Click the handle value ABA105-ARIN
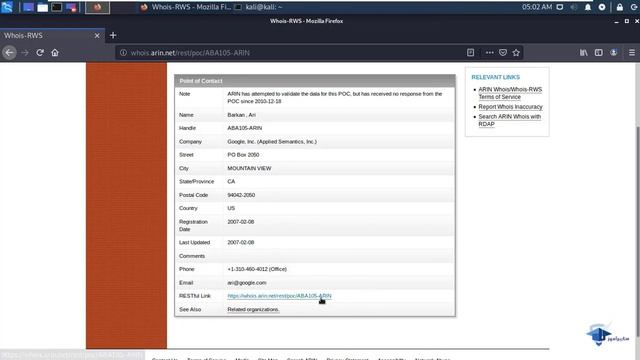The width and height of the screenshot is (640, 360). pyautogui.click(x=244, y=128)
